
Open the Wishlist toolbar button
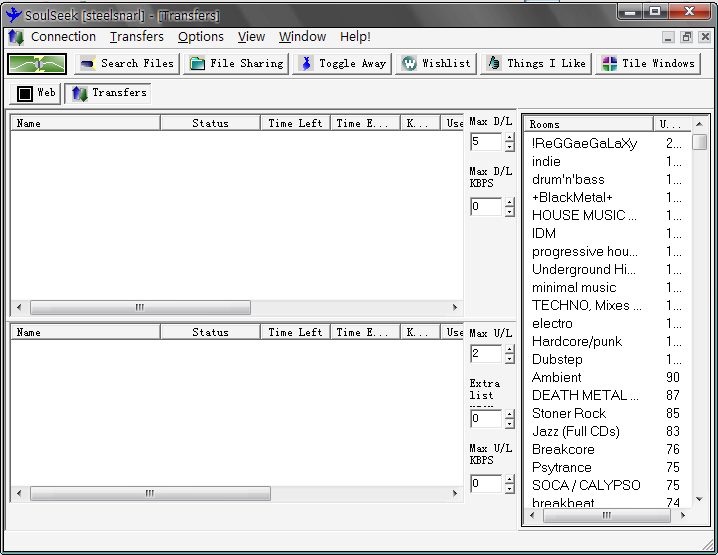[x=435, y=64]
